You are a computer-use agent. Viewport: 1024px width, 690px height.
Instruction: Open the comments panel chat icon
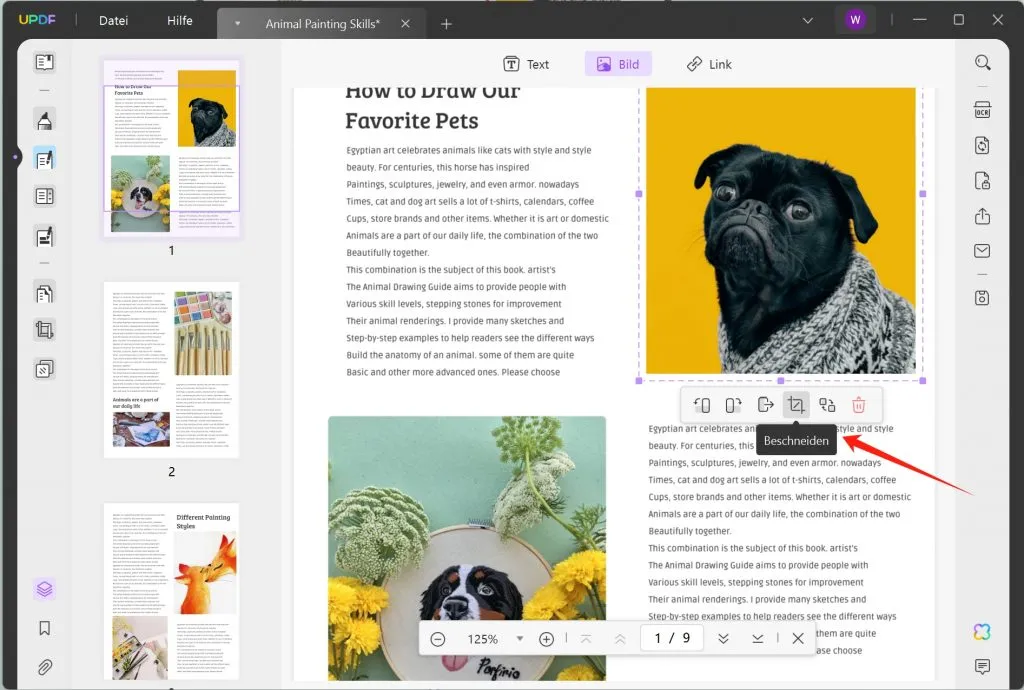pyautogui.click(x=982, y=666)
